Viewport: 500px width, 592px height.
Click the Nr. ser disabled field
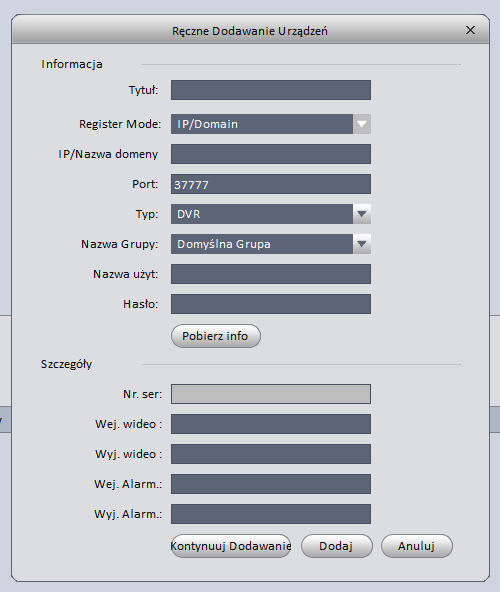271,394
